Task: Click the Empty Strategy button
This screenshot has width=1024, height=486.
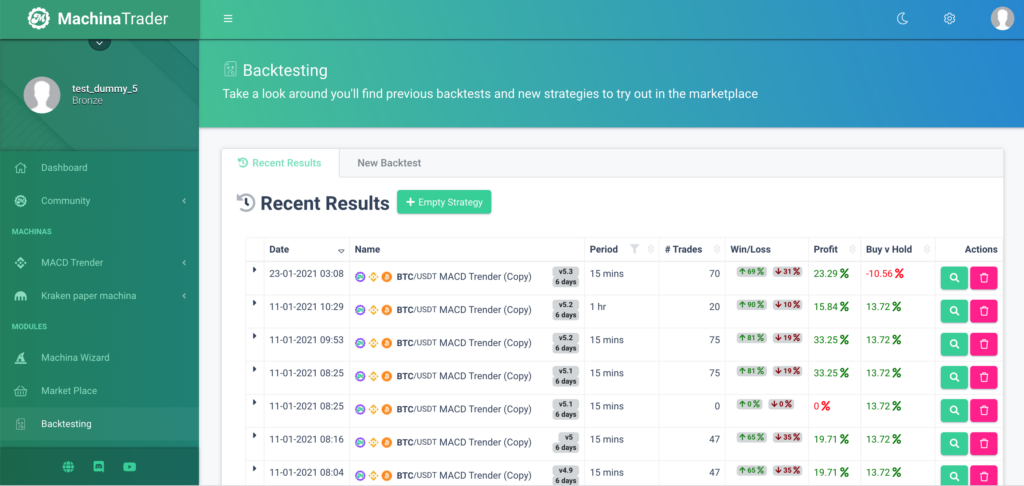Action: pyautogui.click(x=444, y=202)
